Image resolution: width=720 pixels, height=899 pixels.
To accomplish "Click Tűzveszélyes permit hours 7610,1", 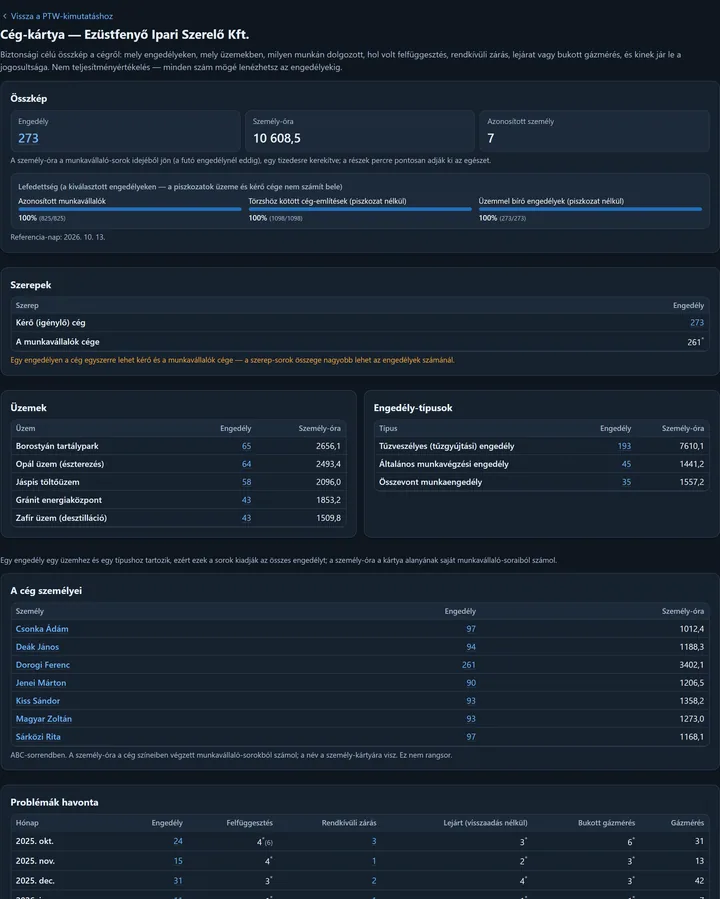I will [x=691, y=446].
